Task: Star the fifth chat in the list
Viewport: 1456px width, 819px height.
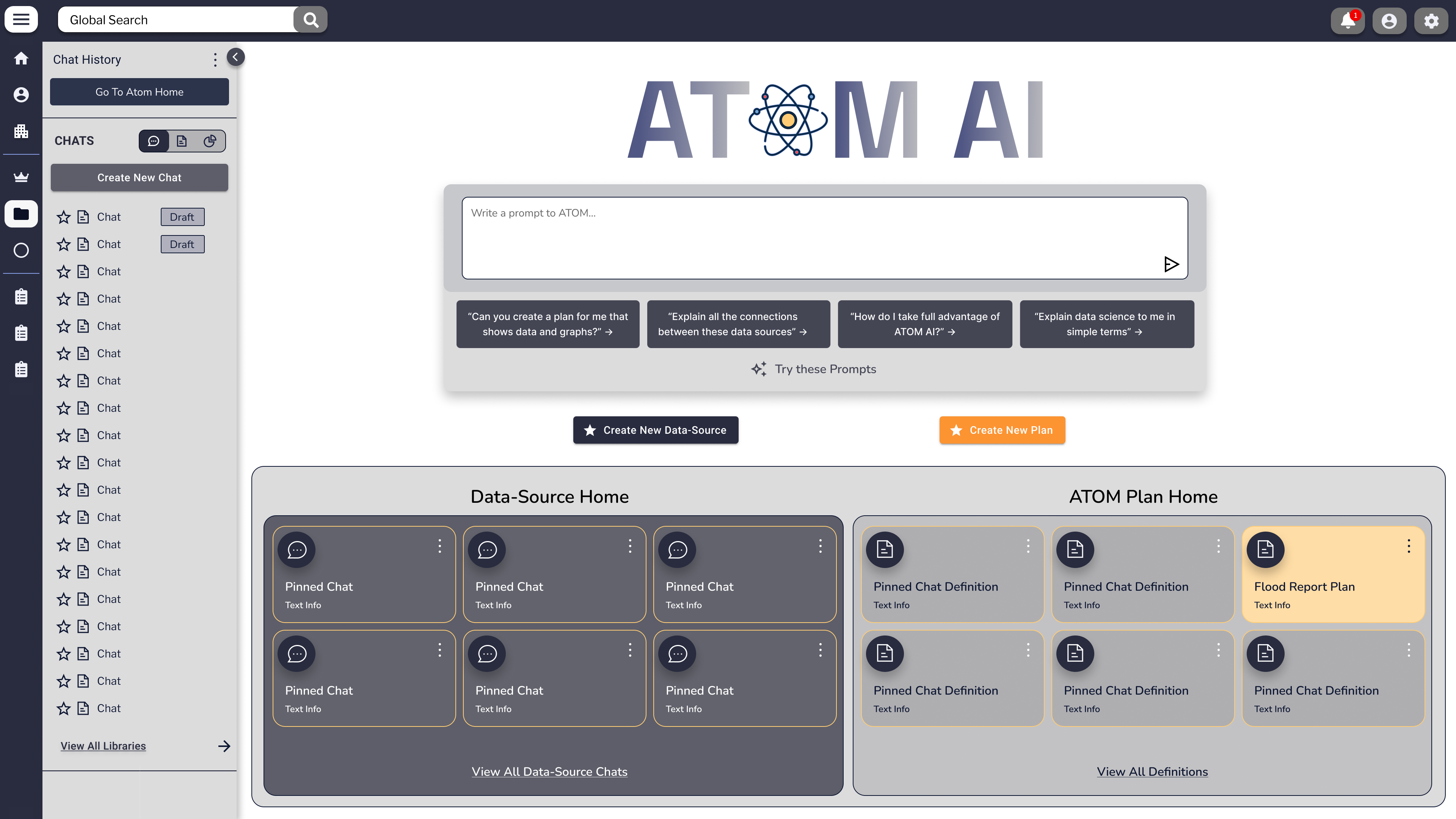Action: pyautogui.click(x=63, y=326)
